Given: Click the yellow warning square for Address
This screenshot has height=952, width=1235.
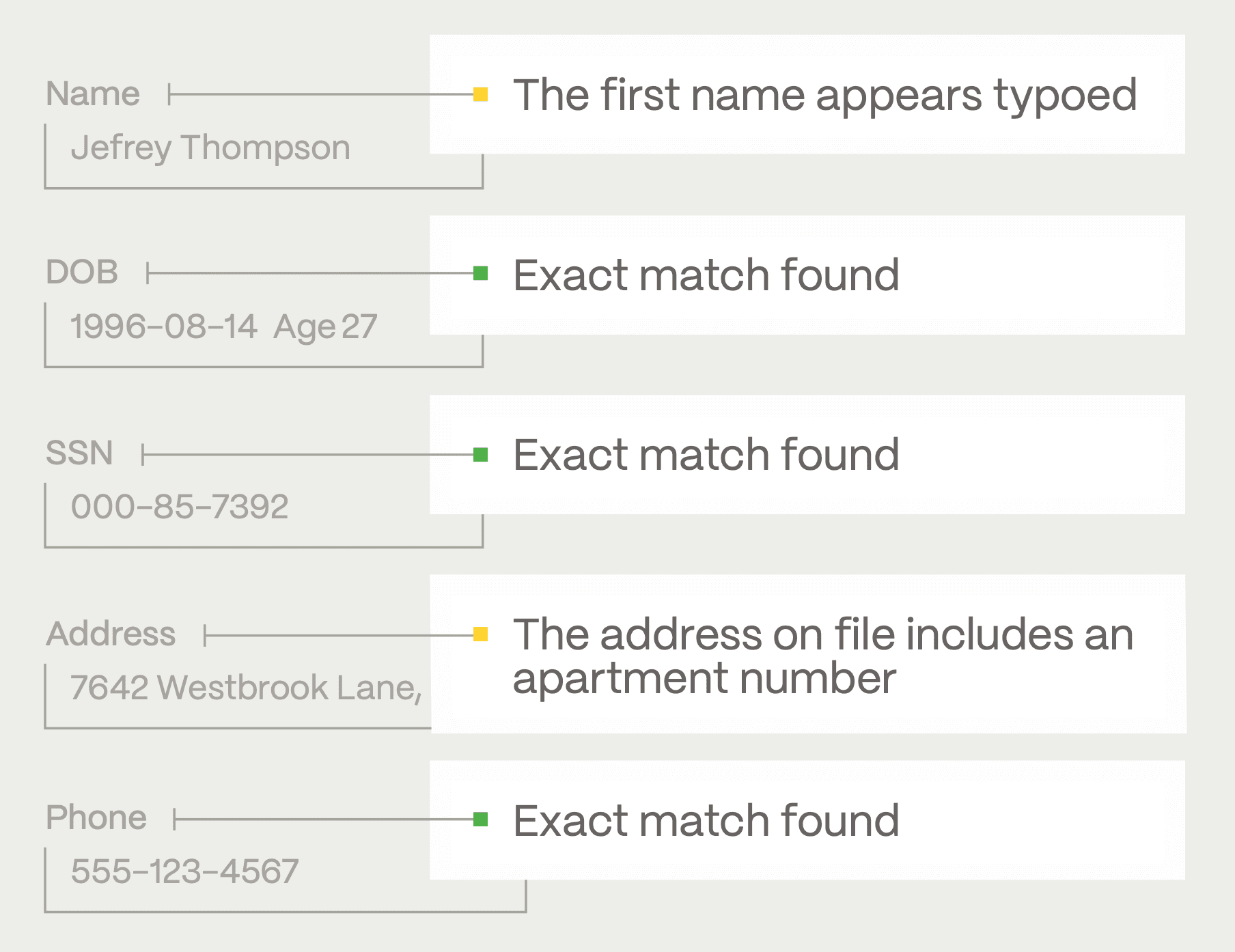Looking at the screenshot, I should (x=480, y=635).
